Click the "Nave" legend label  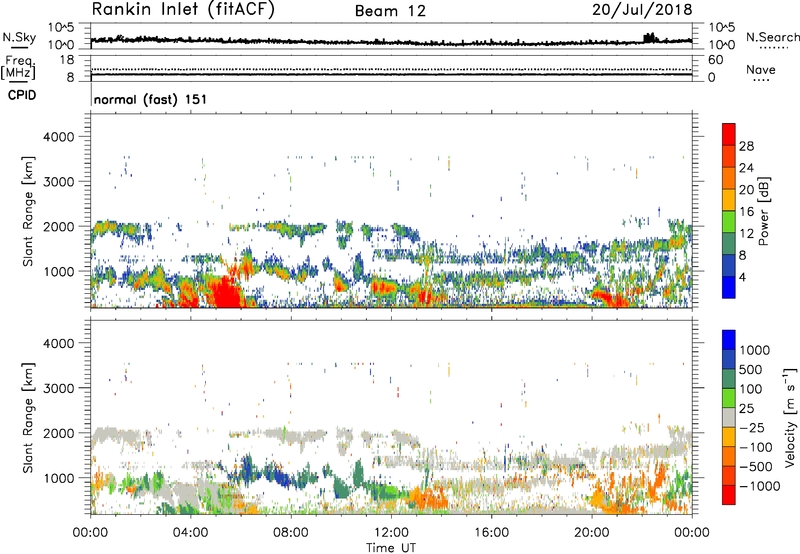coord(761,70)
